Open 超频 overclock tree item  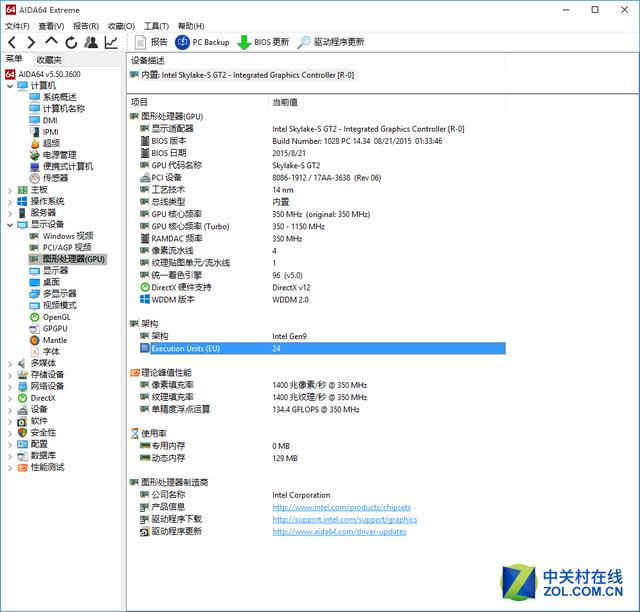pos(45,143)
